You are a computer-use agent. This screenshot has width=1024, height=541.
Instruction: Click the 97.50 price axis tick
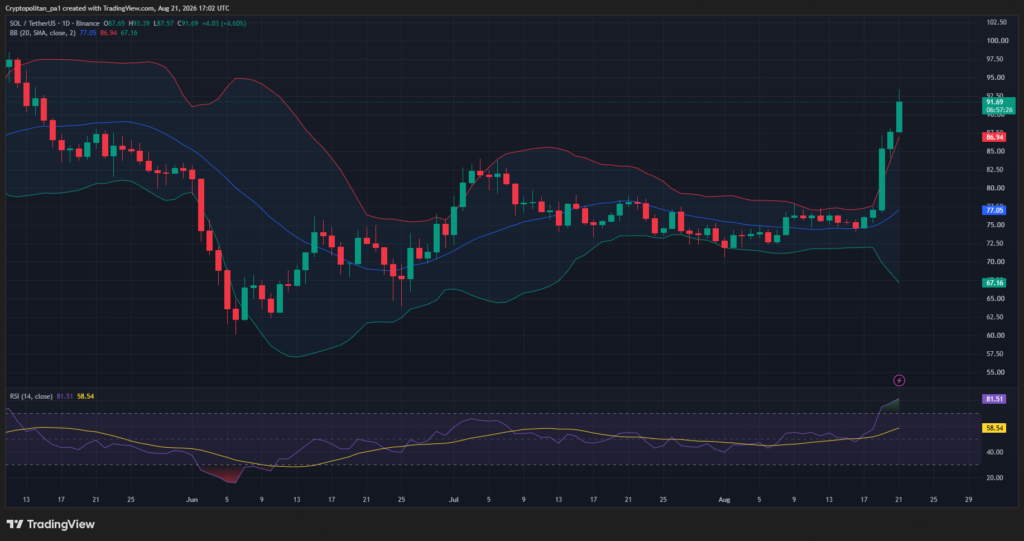995,59
